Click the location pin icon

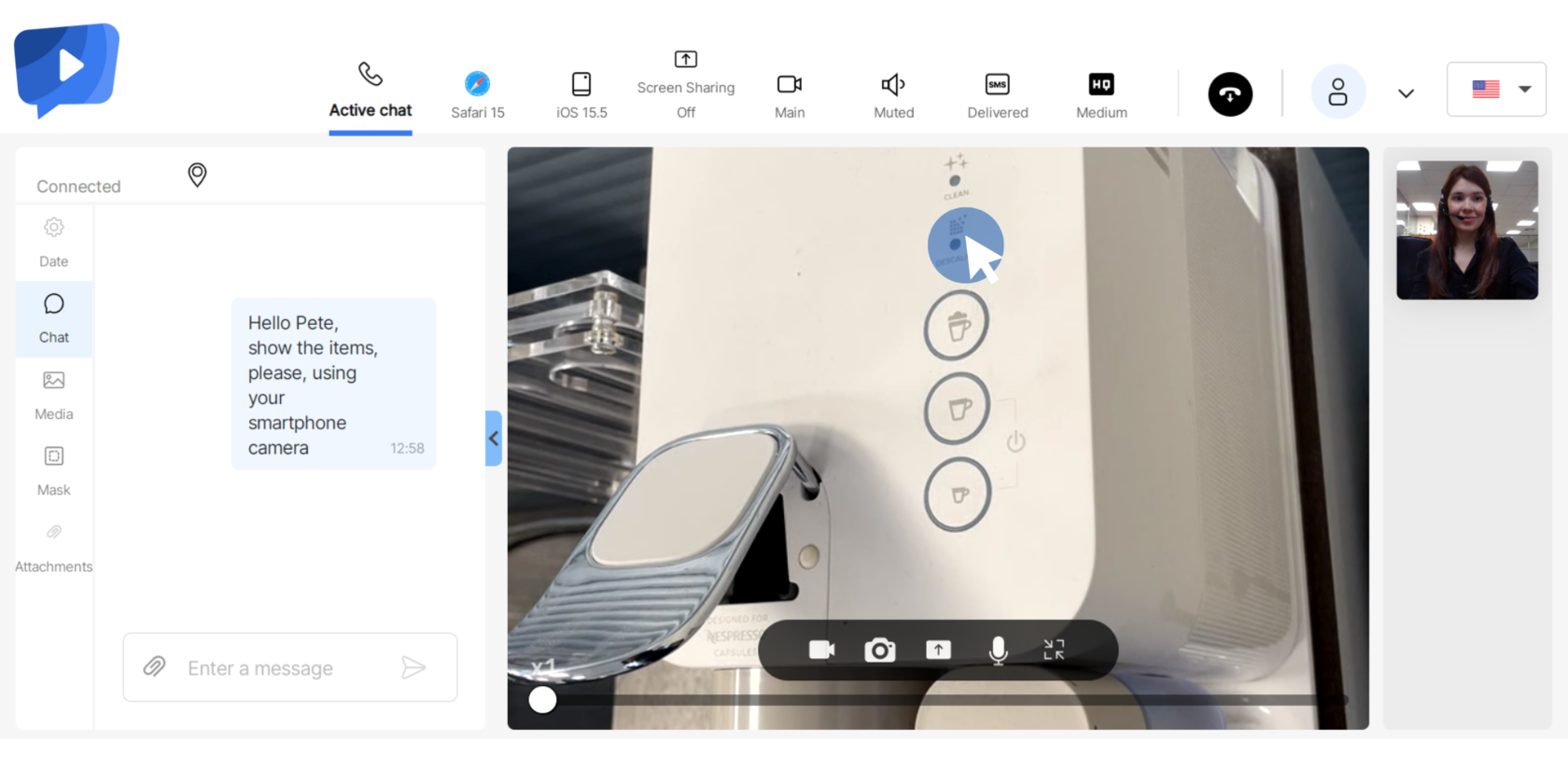click(x=197, y=175)
